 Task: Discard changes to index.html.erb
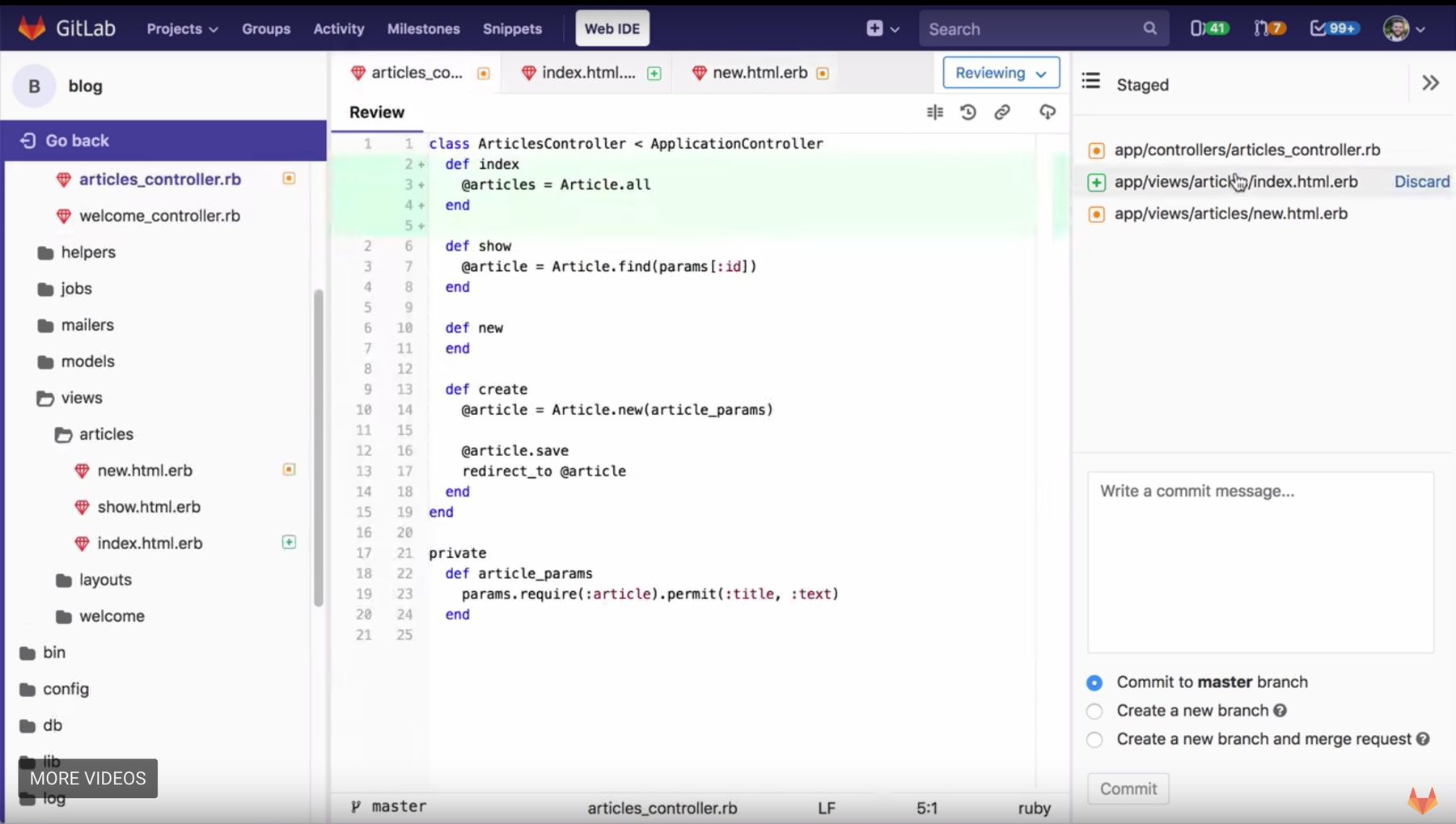click(x=1422, y=181)
